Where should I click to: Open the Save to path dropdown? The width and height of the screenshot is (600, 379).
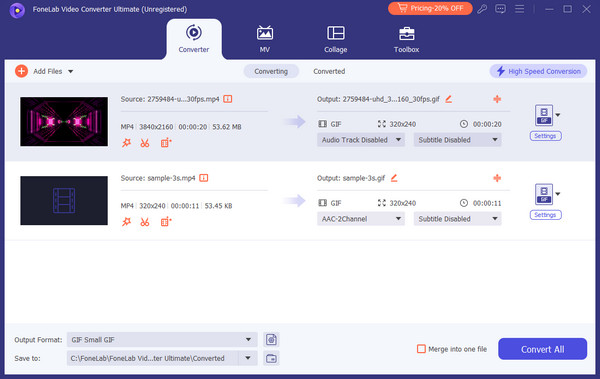pyautogui.click(x=248, y=358)
